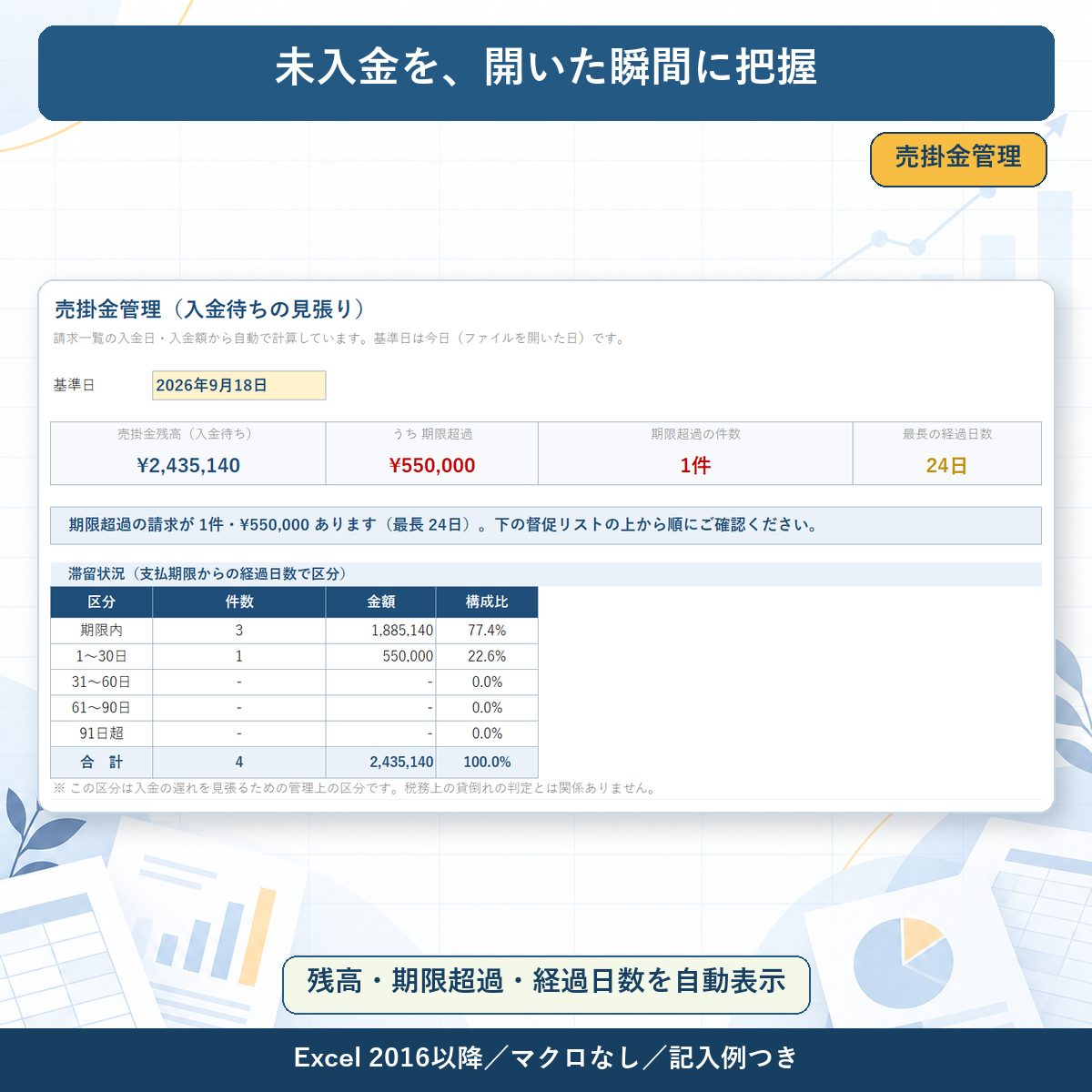Click the 期限超過の請求 alert message bar
The width and height of the screenshot is (1092, 1092).
pos(546,525)
